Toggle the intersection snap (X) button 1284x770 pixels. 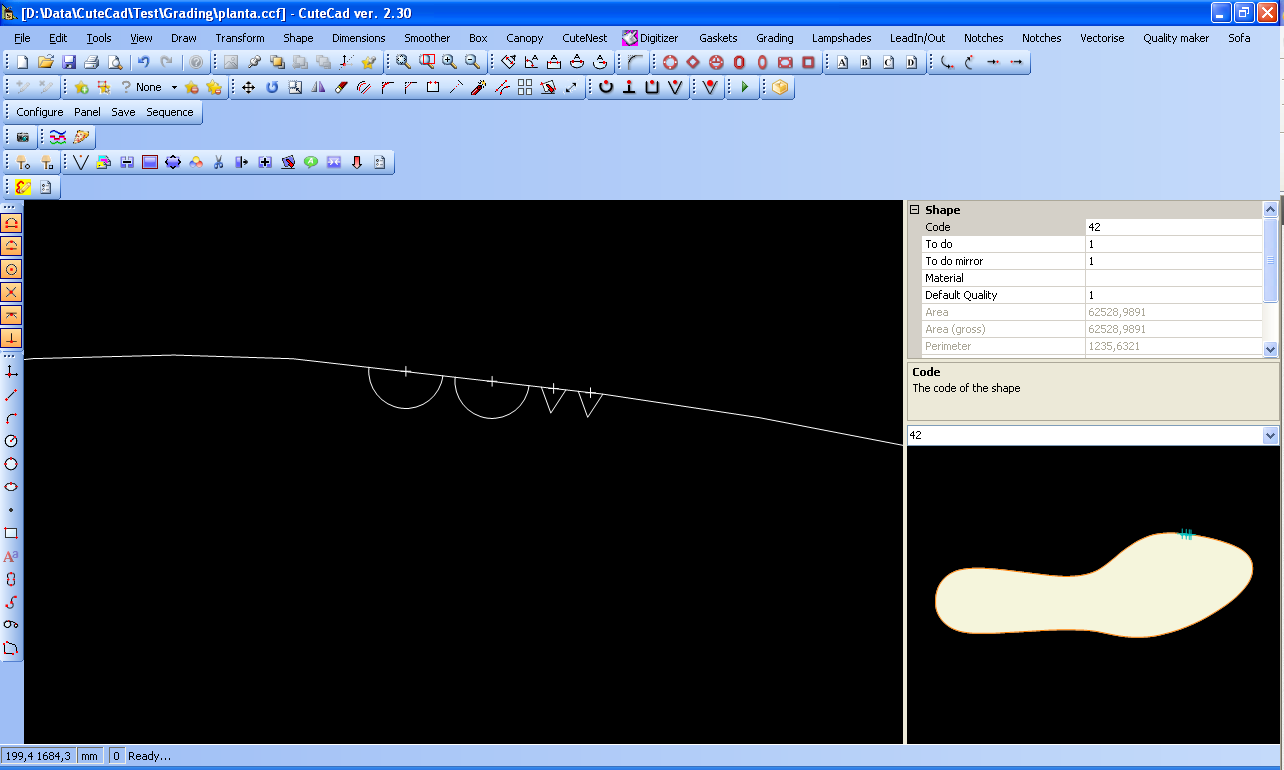(x=11, y=292)
